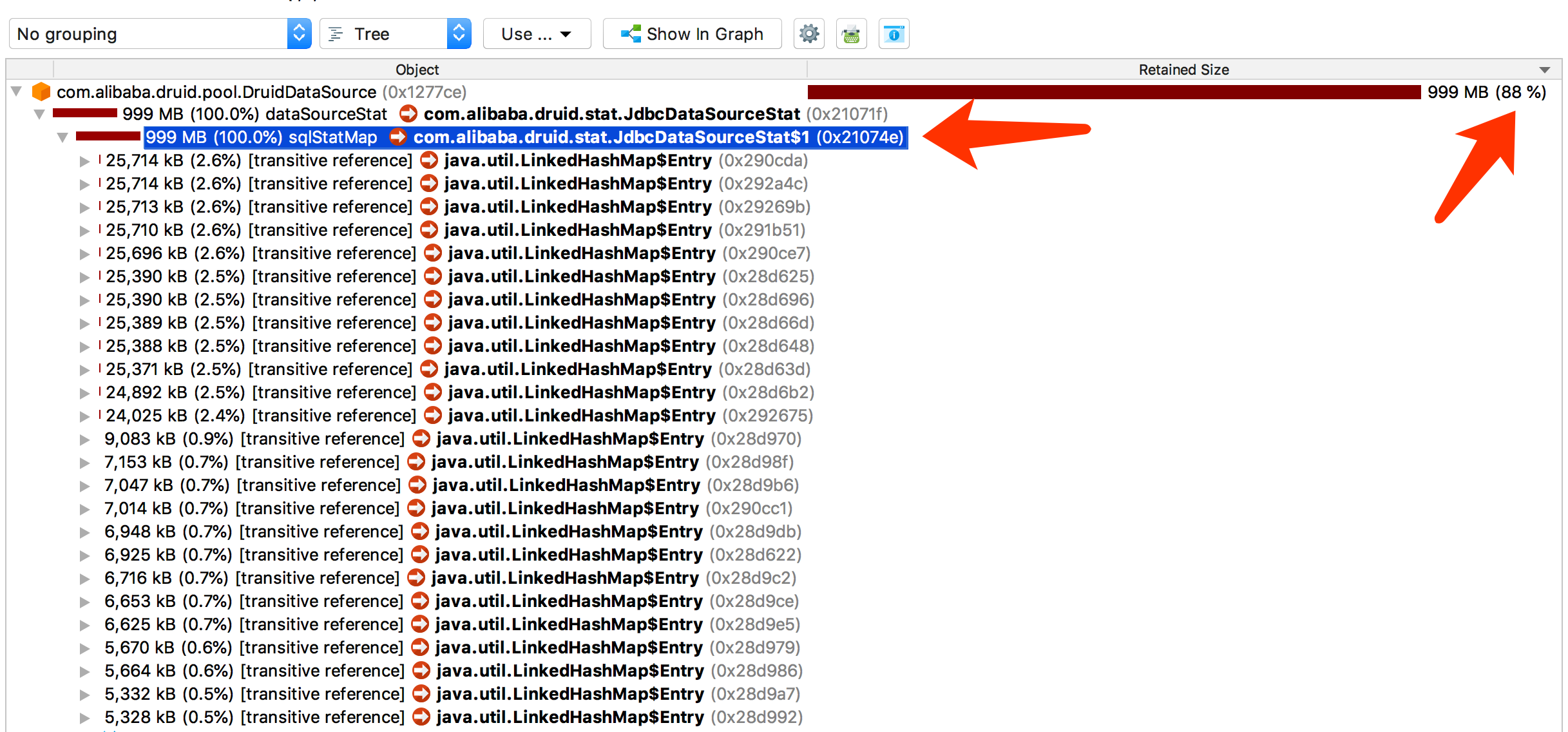This screenshot has width=1568, height=732.
Task: Open the No grouping dropdown
Action: pos(160,34)
